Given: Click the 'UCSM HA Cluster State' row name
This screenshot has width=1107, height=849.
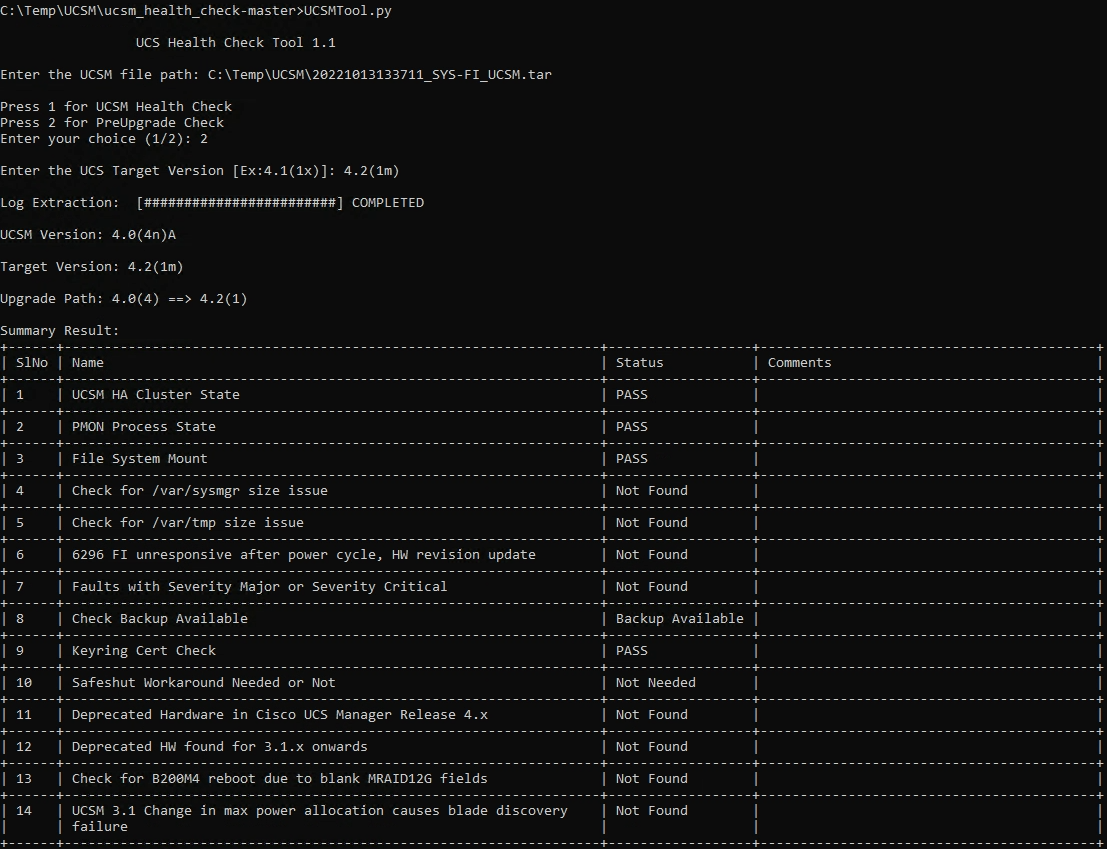Looking at the screenshot, I should pyautogui.click(x=155, y=395).
